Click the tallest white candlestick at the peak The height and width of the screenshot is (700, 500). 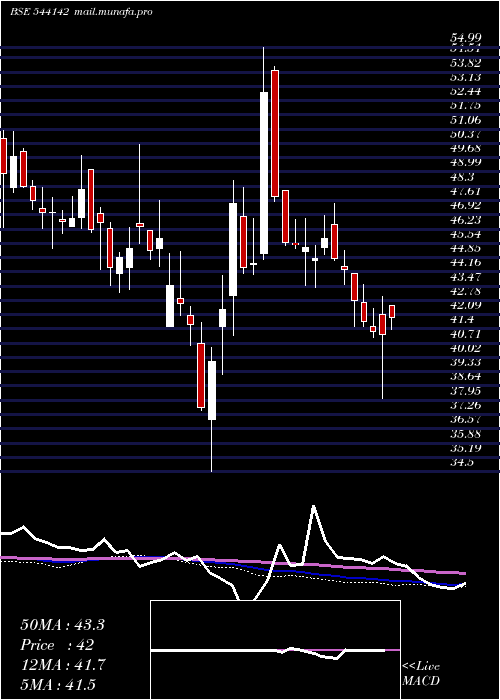[264, 173]
